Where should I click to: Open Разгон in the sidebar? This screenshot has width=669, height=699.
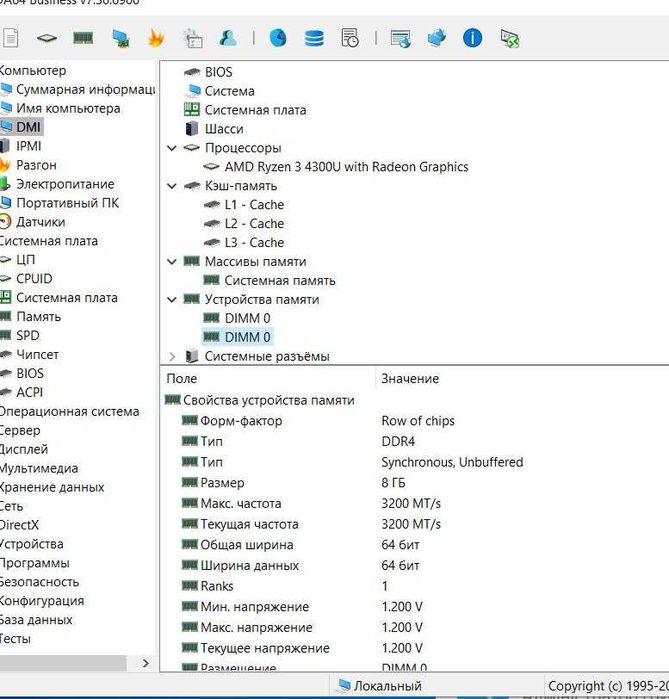(36, 165)
